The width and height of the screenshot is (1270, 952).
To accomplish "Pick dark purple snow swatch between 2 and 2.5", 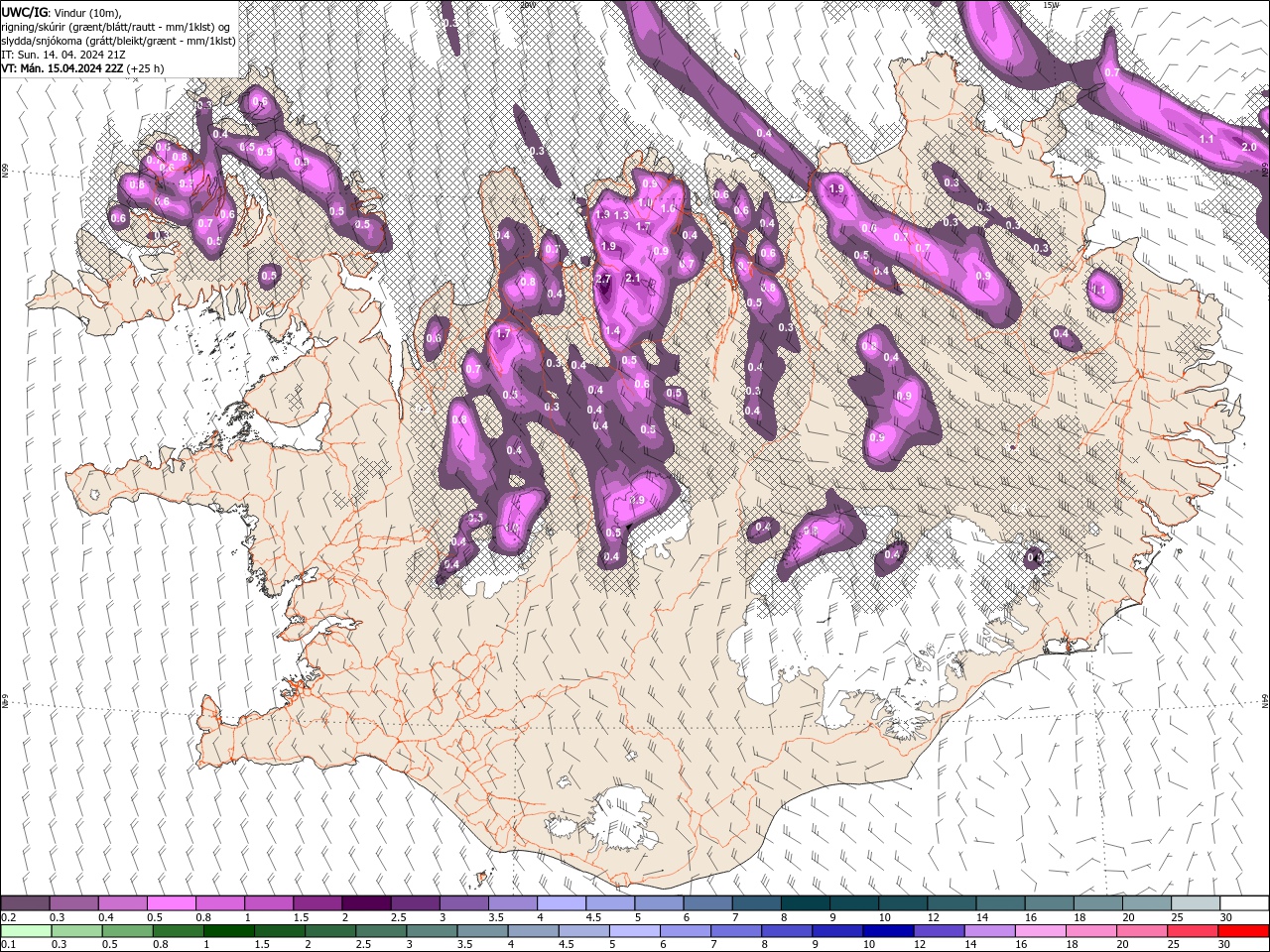I will (366, 903).
